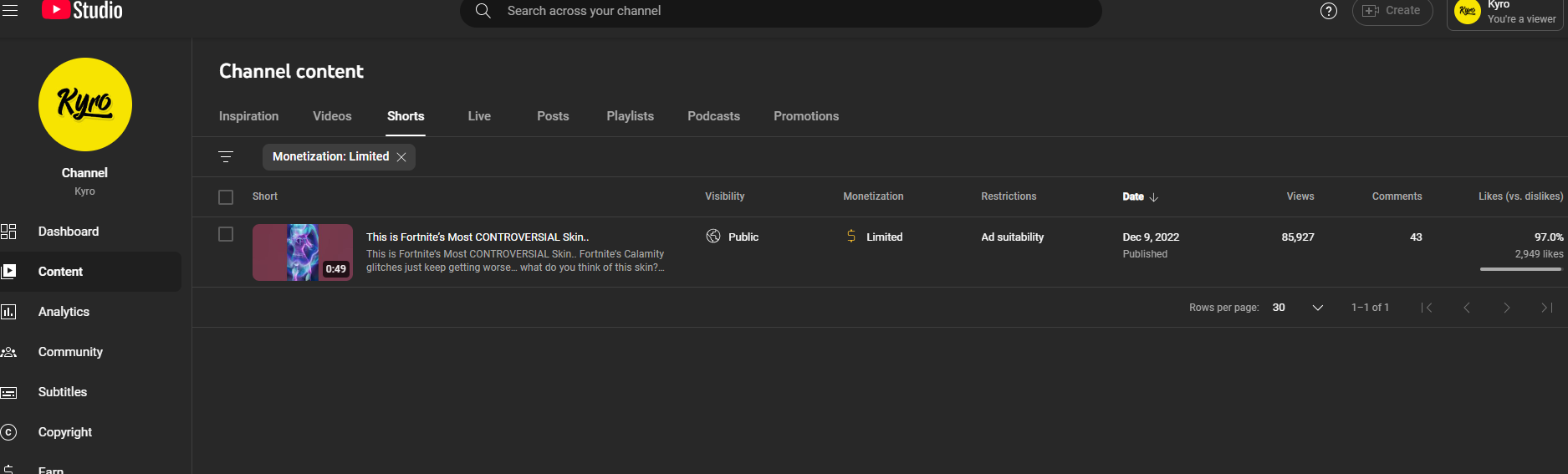The width and height of the screenshot is (1568, 474).
Task: Click the last page pagination icon
Action: [x=1547, y=308]
